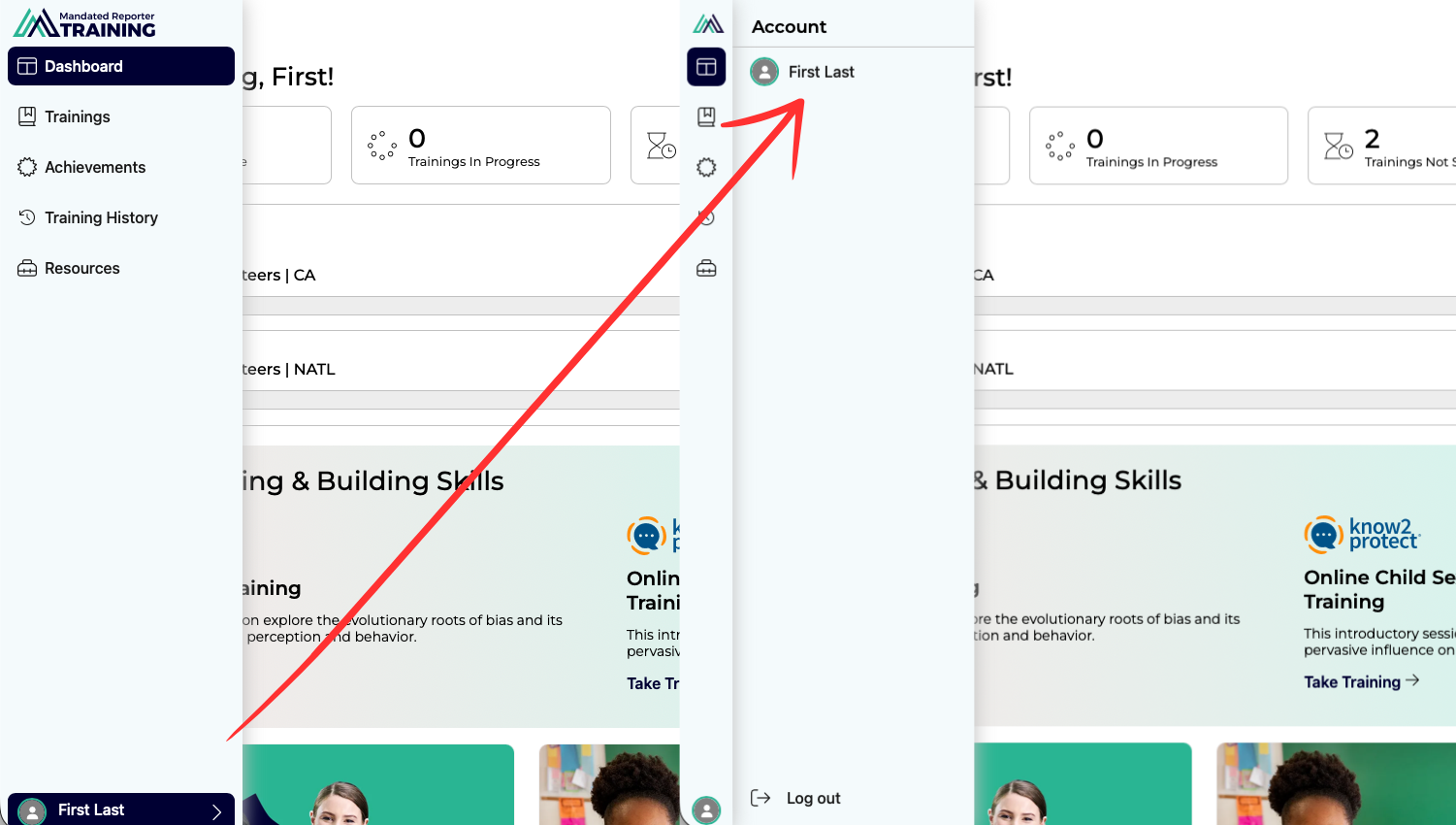Click collapsed sidebar trainings book icon

(706, 116)
